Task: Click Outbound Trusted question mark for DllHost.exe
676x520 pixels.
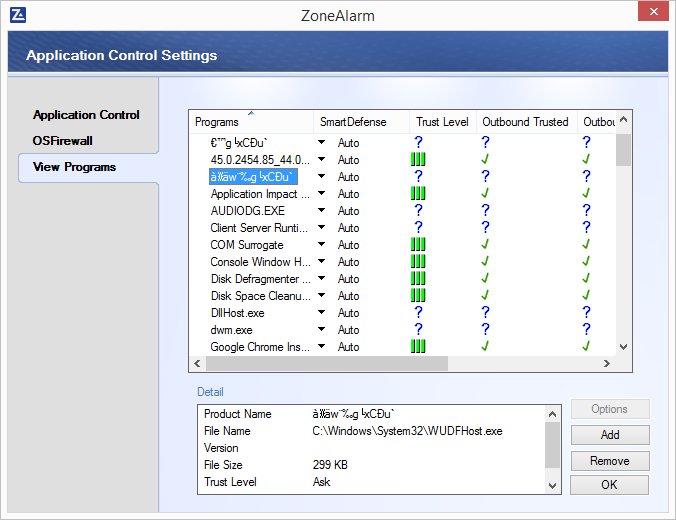Action: coord(485,312)
